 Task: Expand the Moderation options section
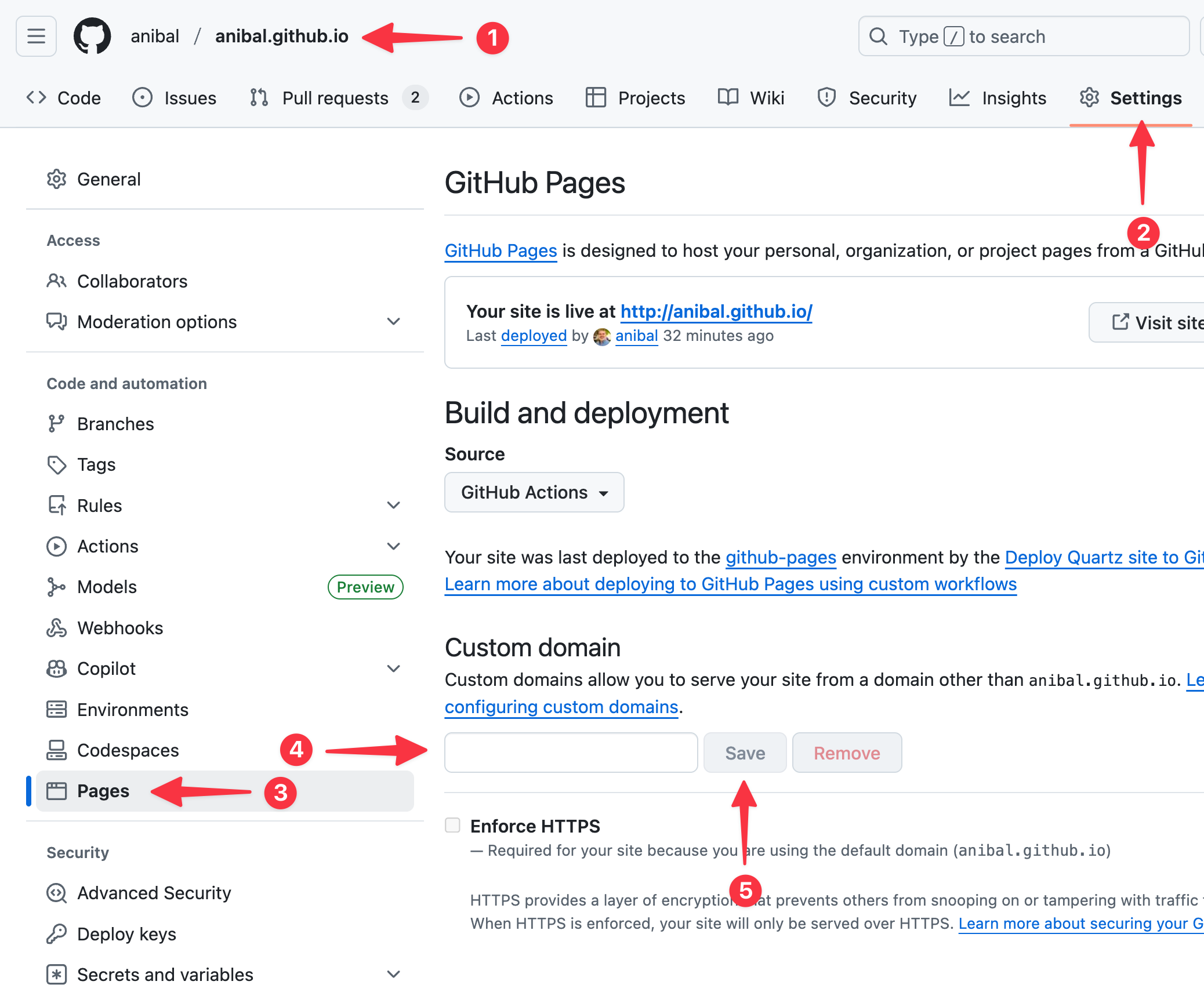point(394,322)
